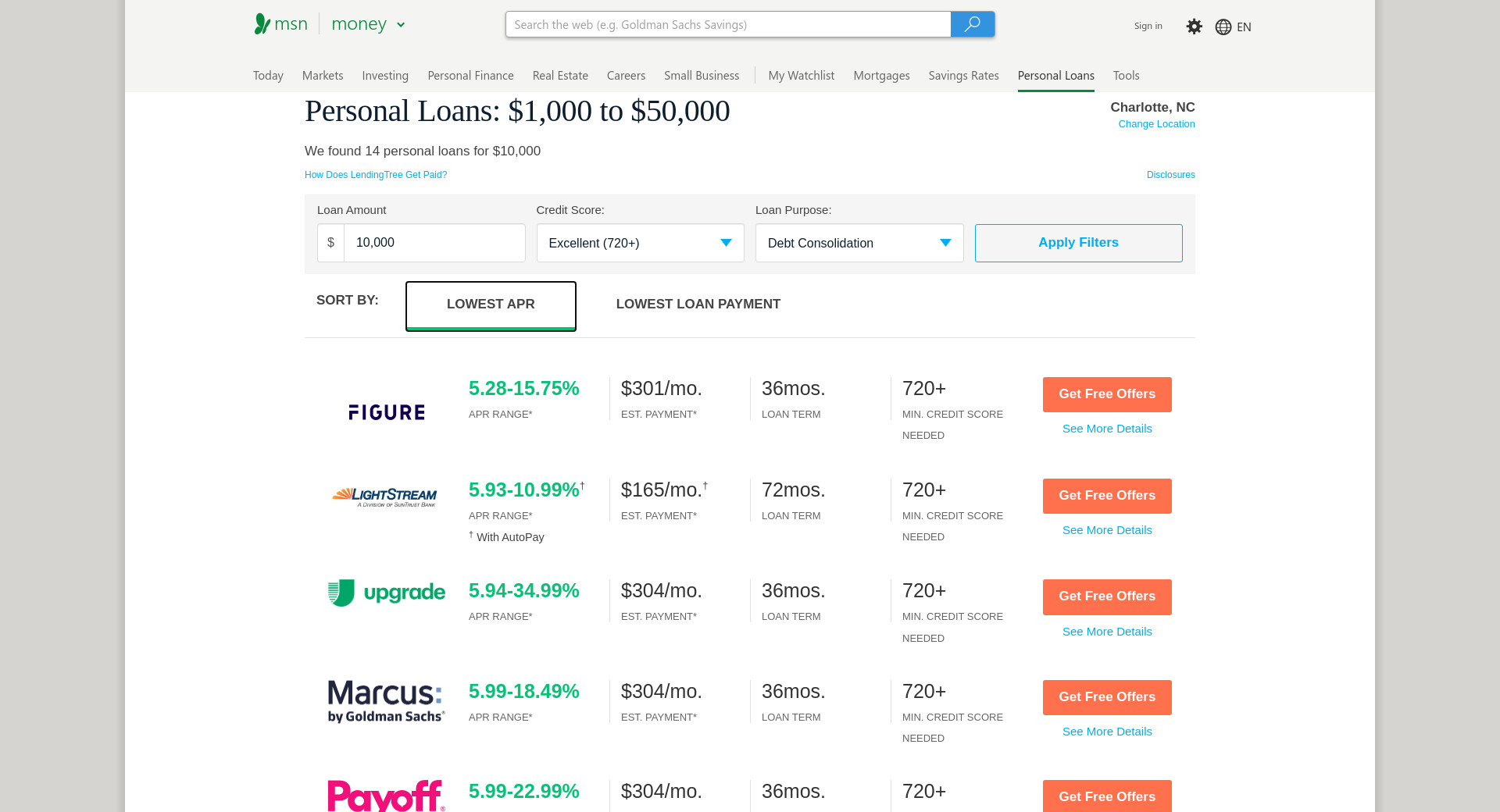Click the Change Location link

1156,124
